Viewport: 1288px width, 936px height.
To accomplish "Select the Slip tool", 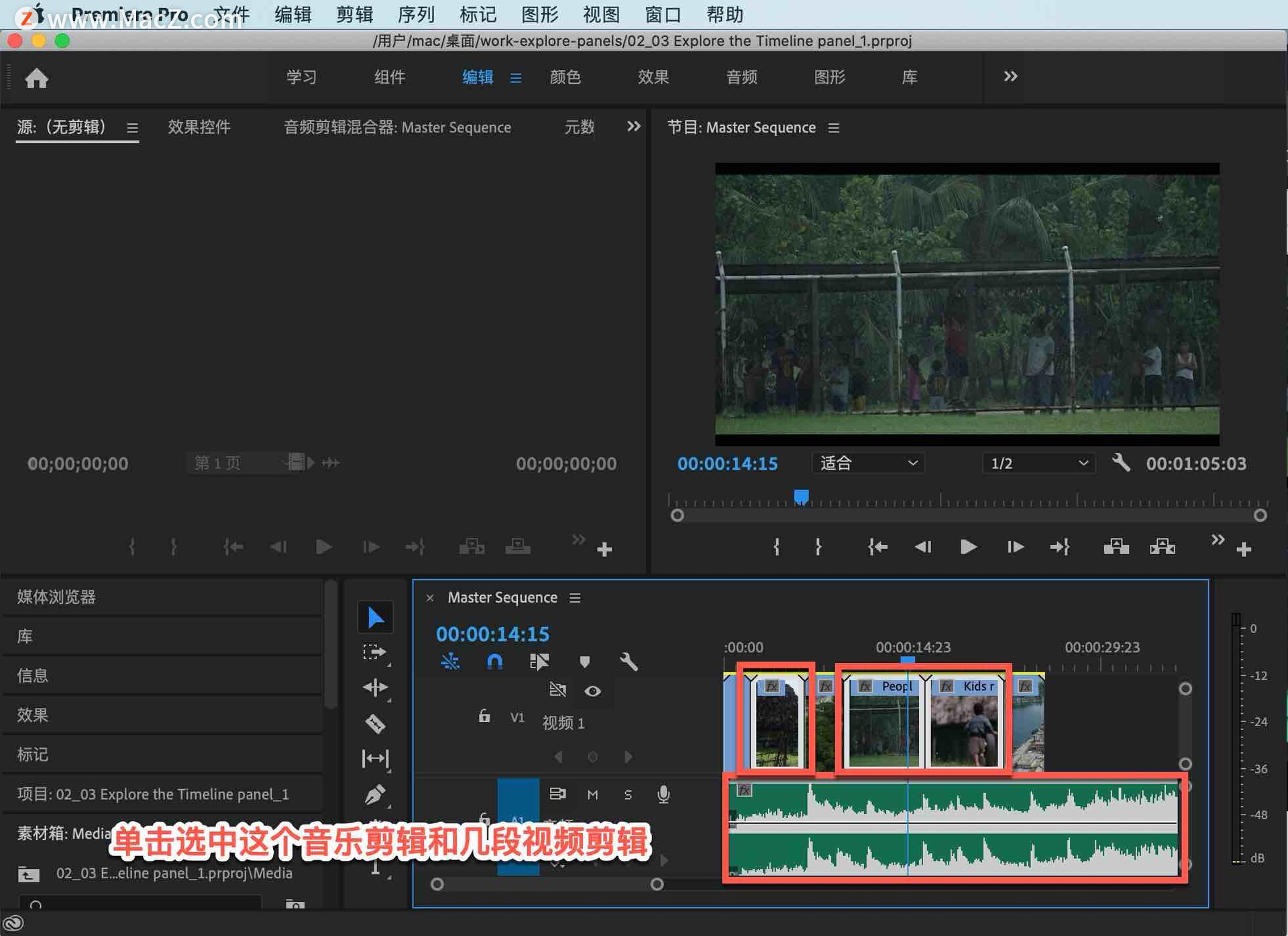I will coord(375,759).
